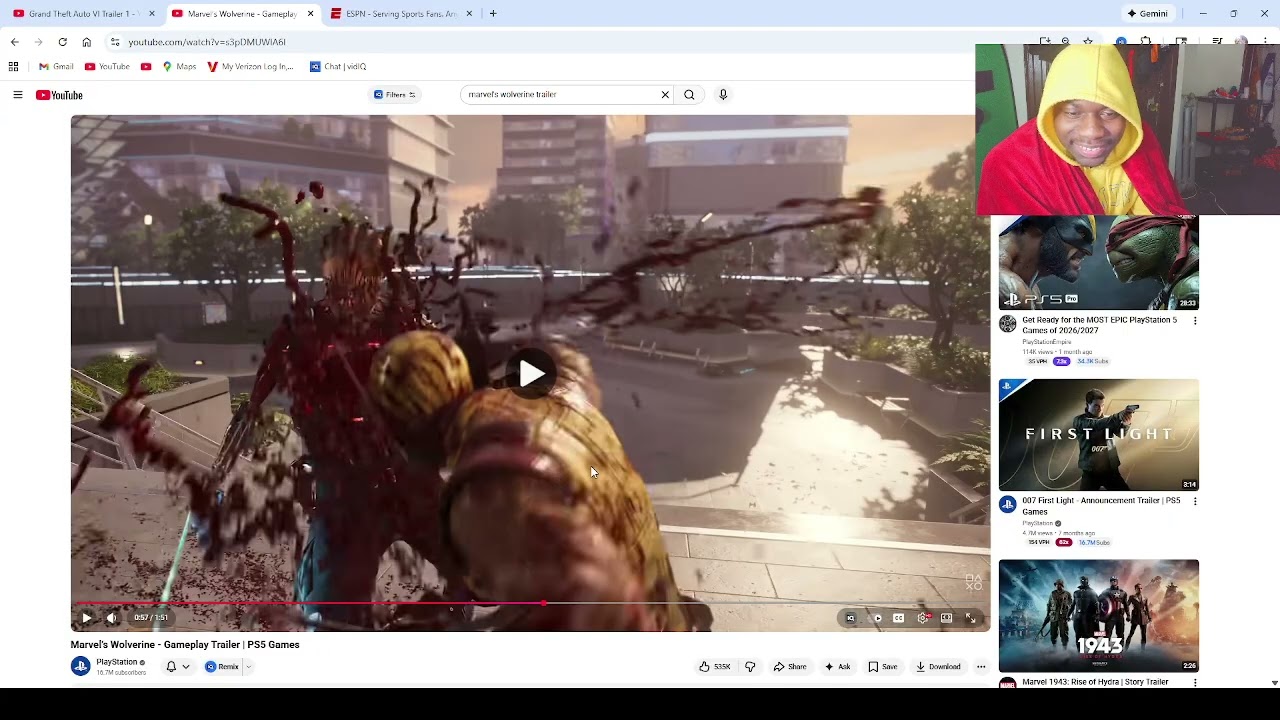Clear the search query with the X

tap(665, 95)
